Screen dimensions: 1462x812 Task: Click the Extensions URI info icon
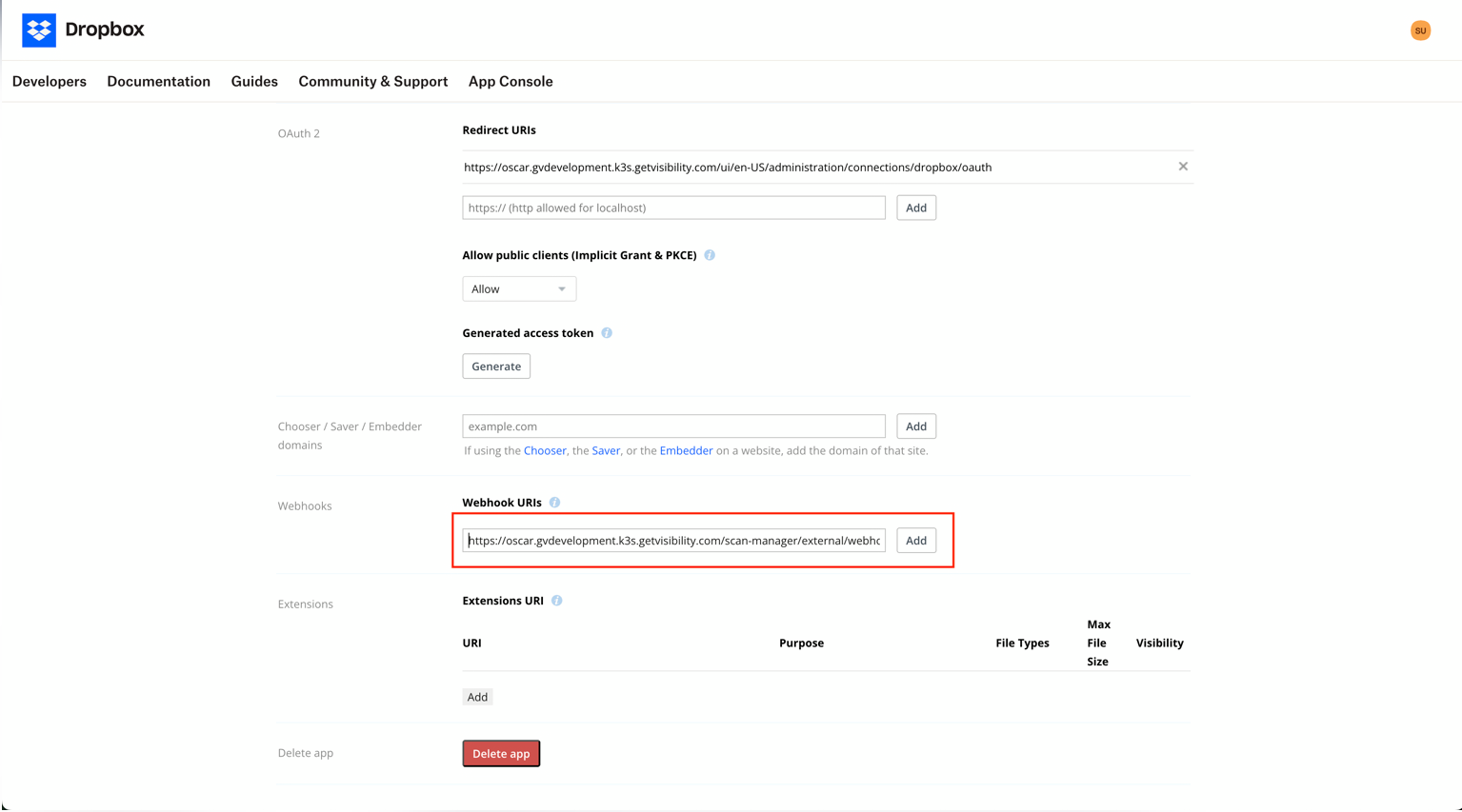pos(557,601)
